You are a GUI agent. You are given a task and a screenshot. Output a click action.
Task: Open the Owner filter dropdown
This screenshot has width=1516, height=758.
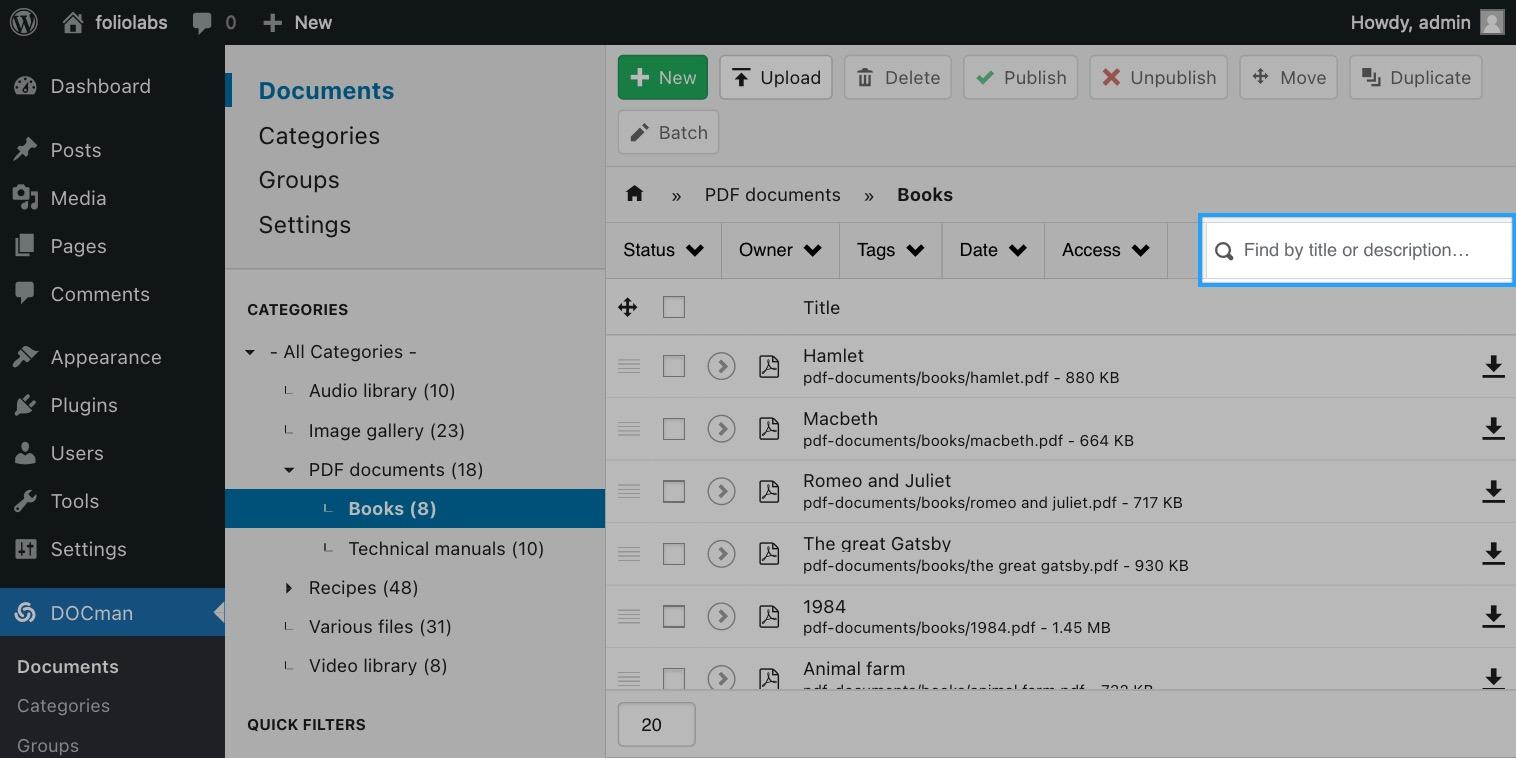tap(780, 250)
